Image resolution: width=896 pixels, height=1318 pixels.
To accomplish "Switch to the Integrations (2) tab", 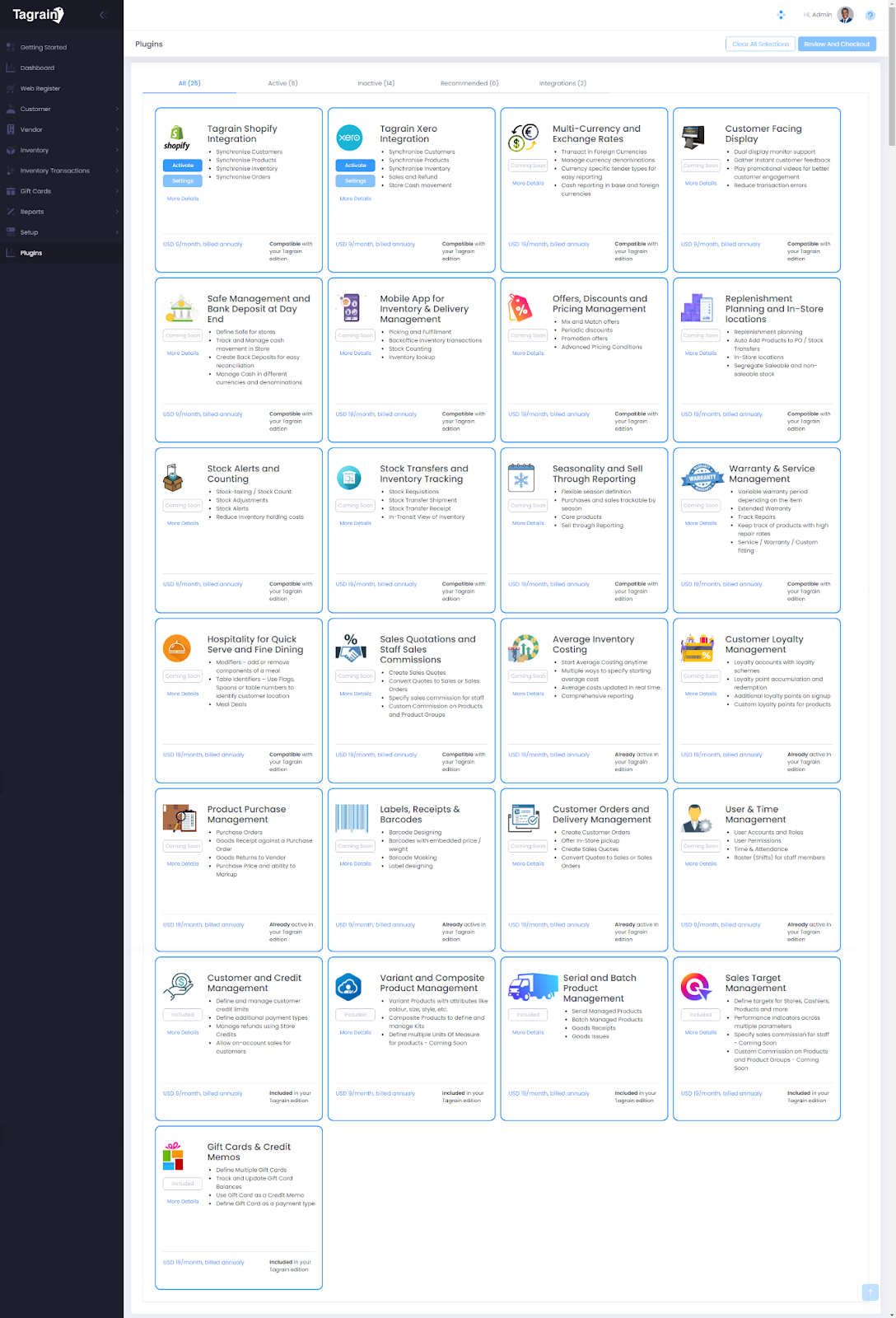I will 562,83.
